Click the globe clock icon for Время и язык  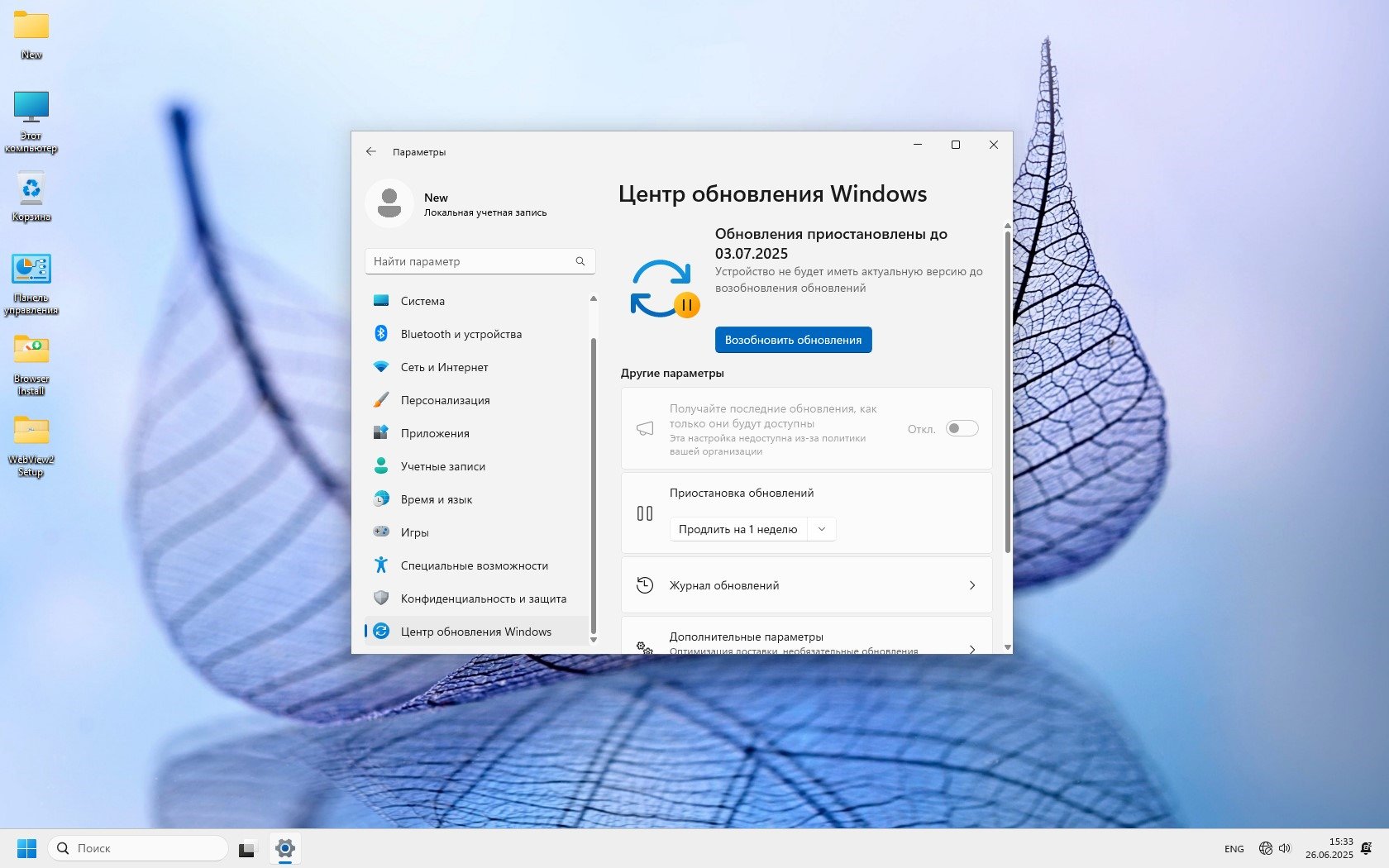pyautogui.click(x=381, y=498)
